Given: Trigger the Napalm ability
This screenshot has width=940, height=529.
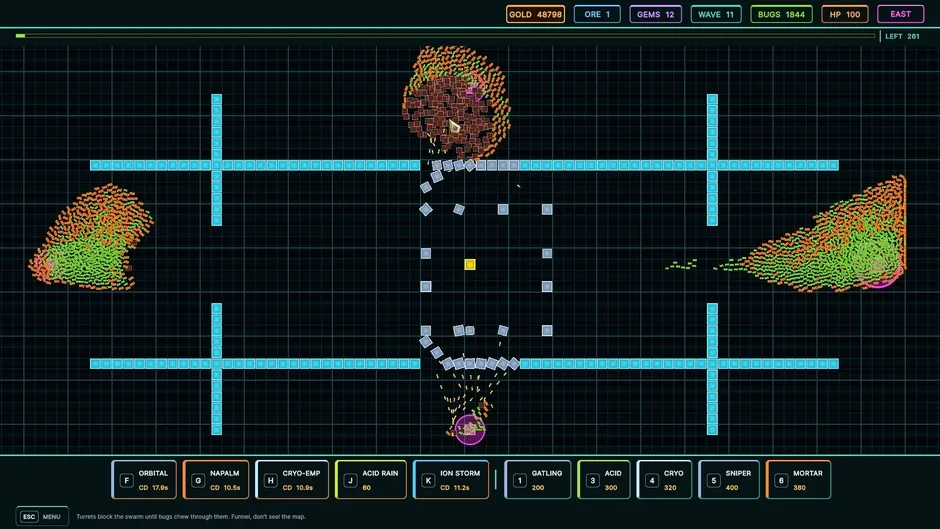Looking at the screenshot, I should 215,480.
